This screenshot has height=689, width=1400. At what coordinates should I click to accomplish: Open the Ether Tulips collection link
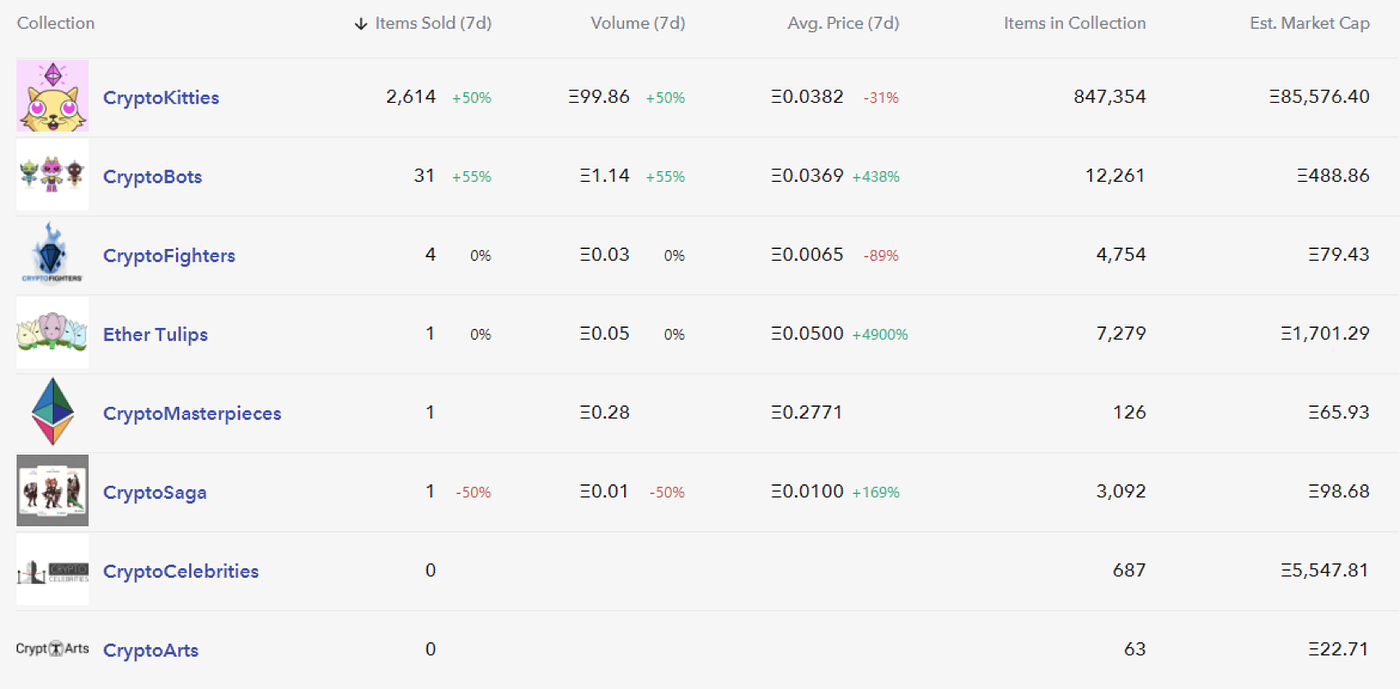tap(155, 335)
